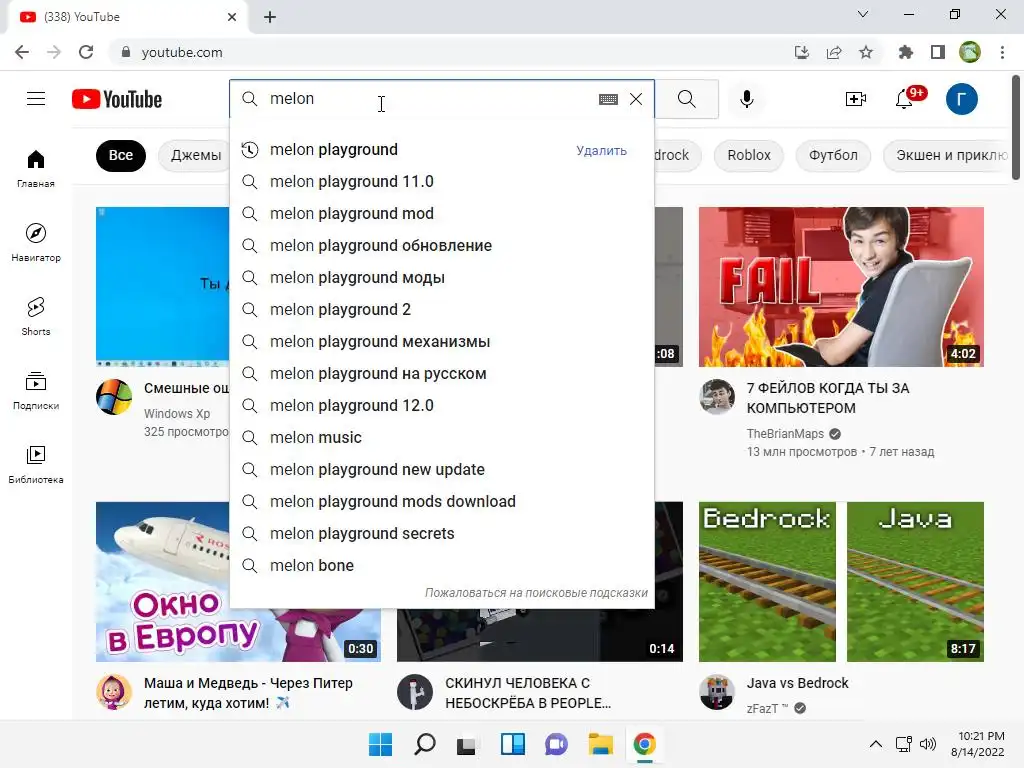1024x768 pixels.
Task: Choose suggestion melon bone
Action: pyautogui.click(x=441, y=566)
